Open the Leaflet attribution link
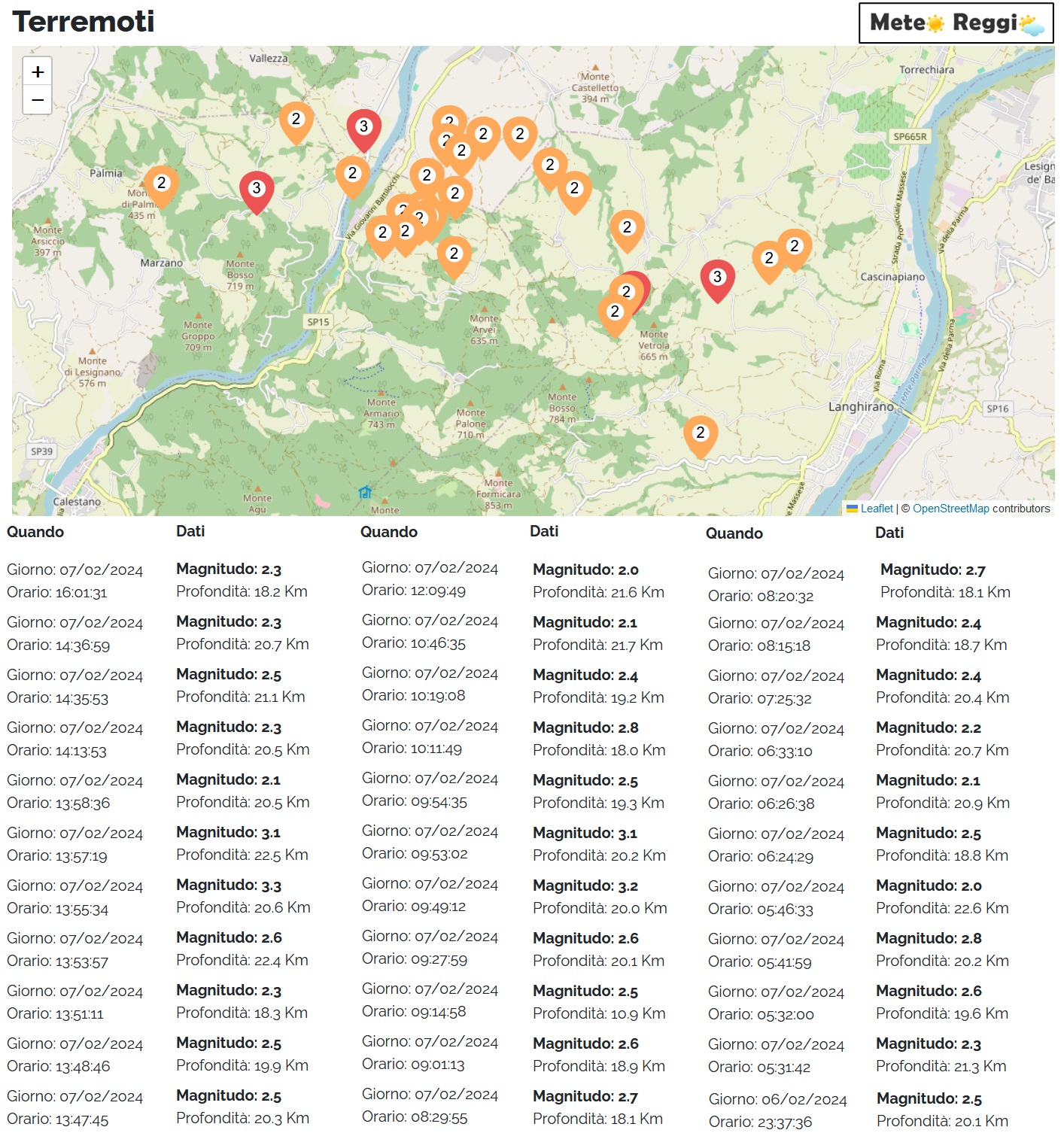The height and width of the screenshot is (1133, 1064). click(876, 509)
